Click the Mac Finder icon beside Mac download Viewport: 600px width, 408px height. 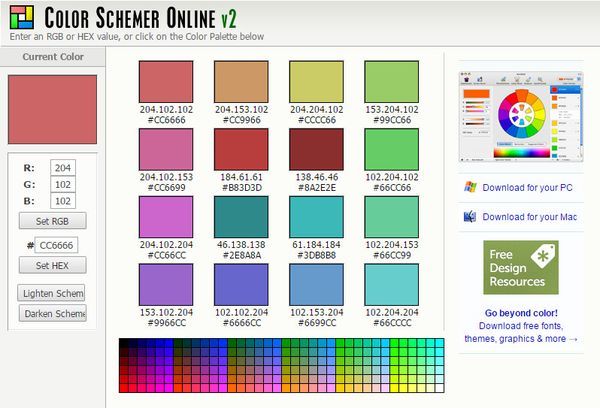[470, 217]
